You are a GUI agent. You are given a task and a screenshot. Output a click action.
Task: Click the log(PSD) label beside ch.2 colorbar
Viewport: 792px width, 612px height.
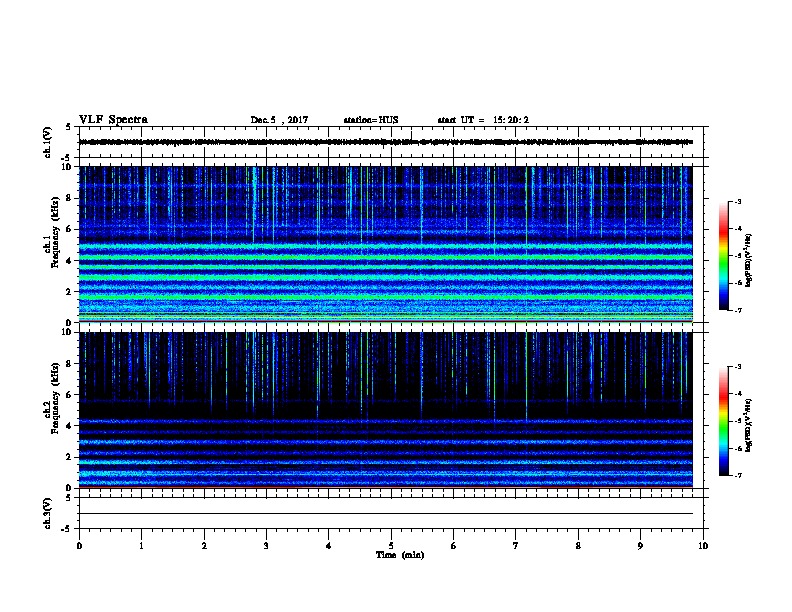click(x=748, y=426)
